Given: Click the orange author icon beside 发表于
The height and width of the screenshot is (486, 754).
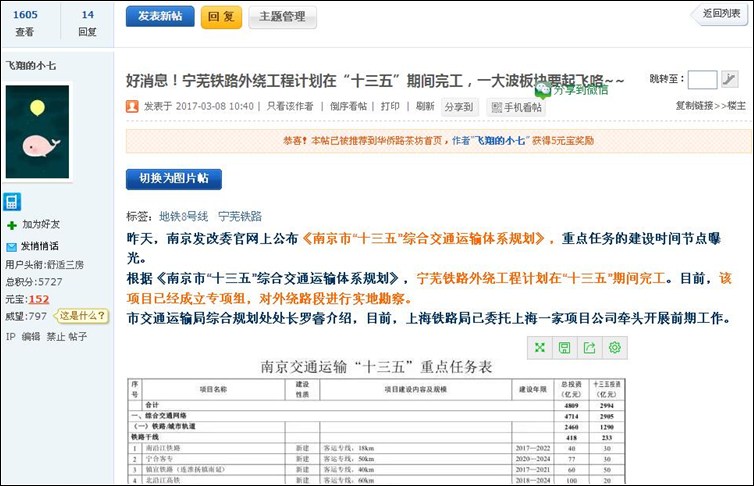Looking at the screenshot, I should [132, 106].
